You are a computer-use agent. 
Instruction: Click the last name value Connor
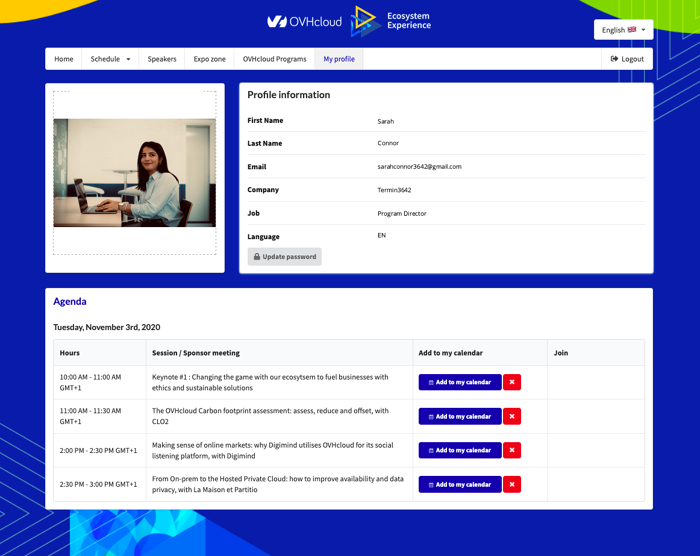[x=388, y=143]
